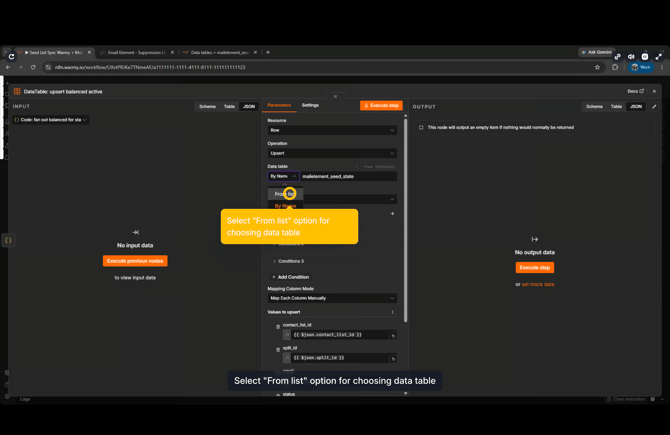Bookmark this page with the star icon

tap(597, 67)
